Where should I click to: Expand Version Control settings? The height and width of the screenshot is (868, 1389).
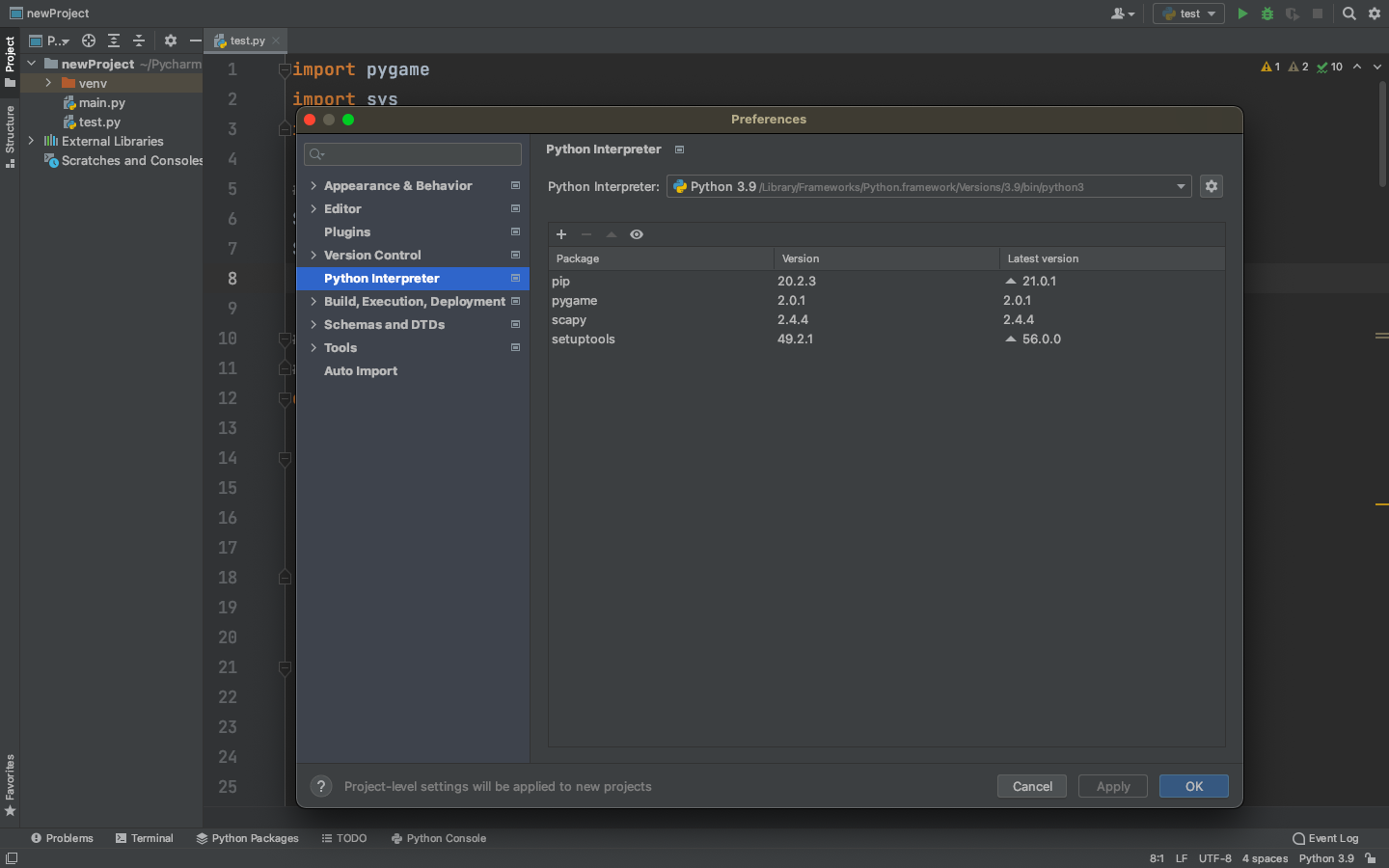(313, 255)
